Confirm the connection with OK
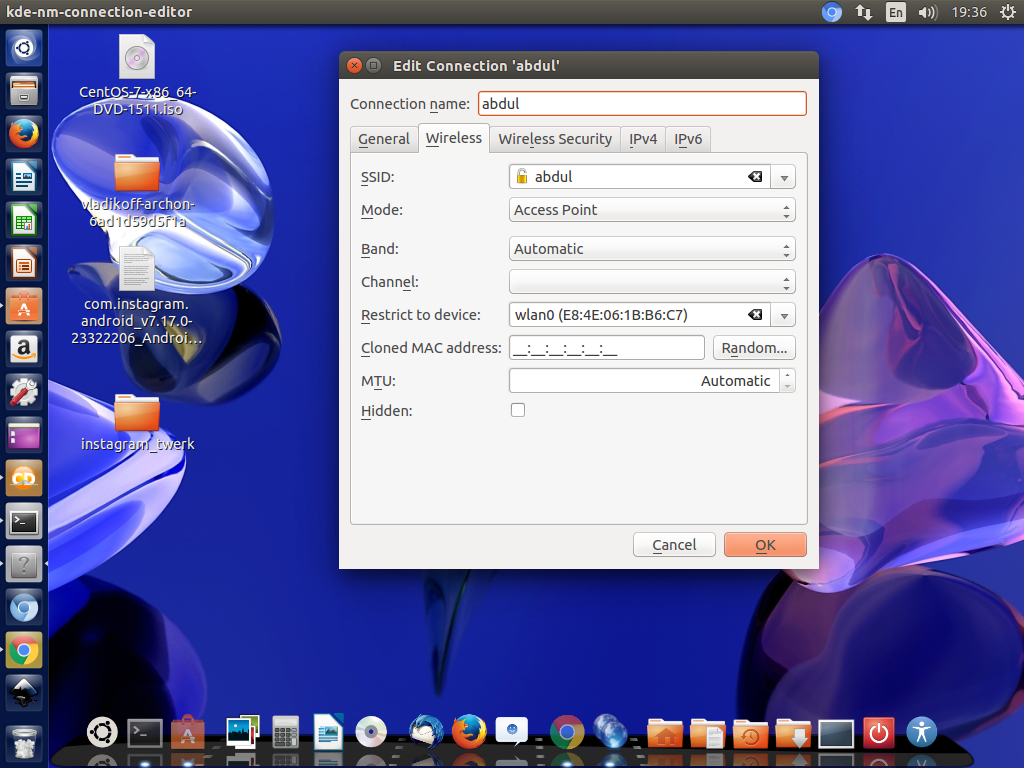The image size is (1024, 768). coord(765,545)
